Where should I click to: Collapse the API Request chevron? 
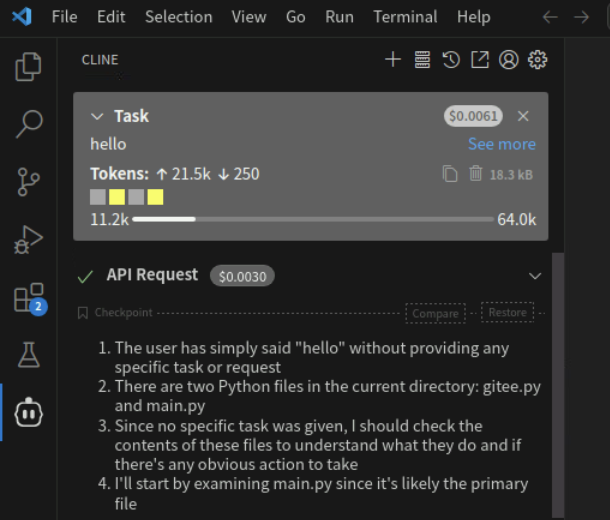[x=535, y=275]
